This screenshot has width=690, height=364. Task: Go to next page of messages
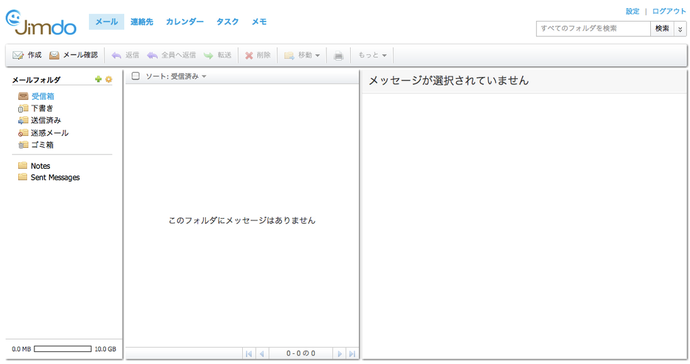coord(339,353)
